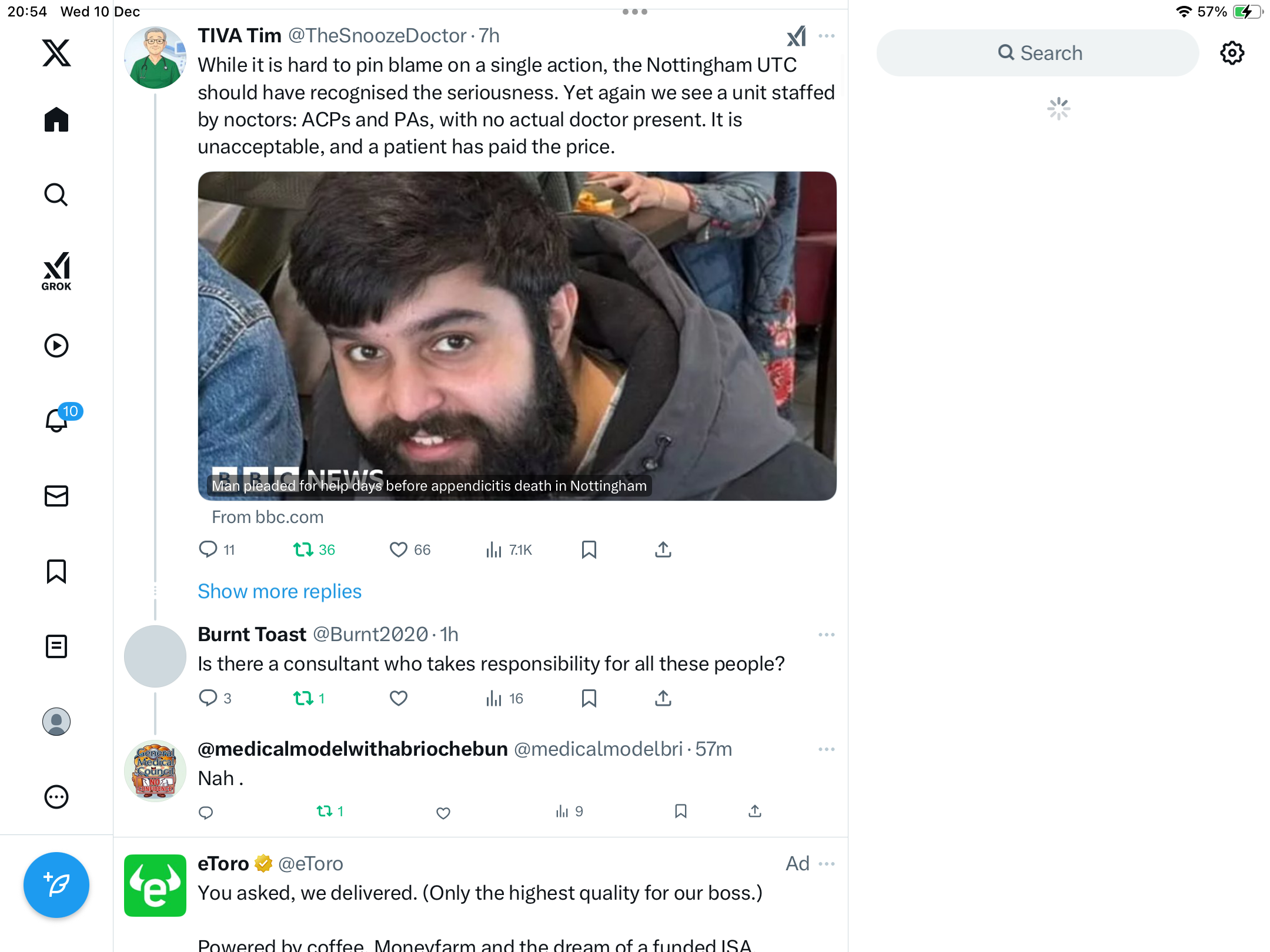The height and width of the screenshot is (952, 1270).
Task: Focus the Search input field
Action: click(x=1038, y=53)
